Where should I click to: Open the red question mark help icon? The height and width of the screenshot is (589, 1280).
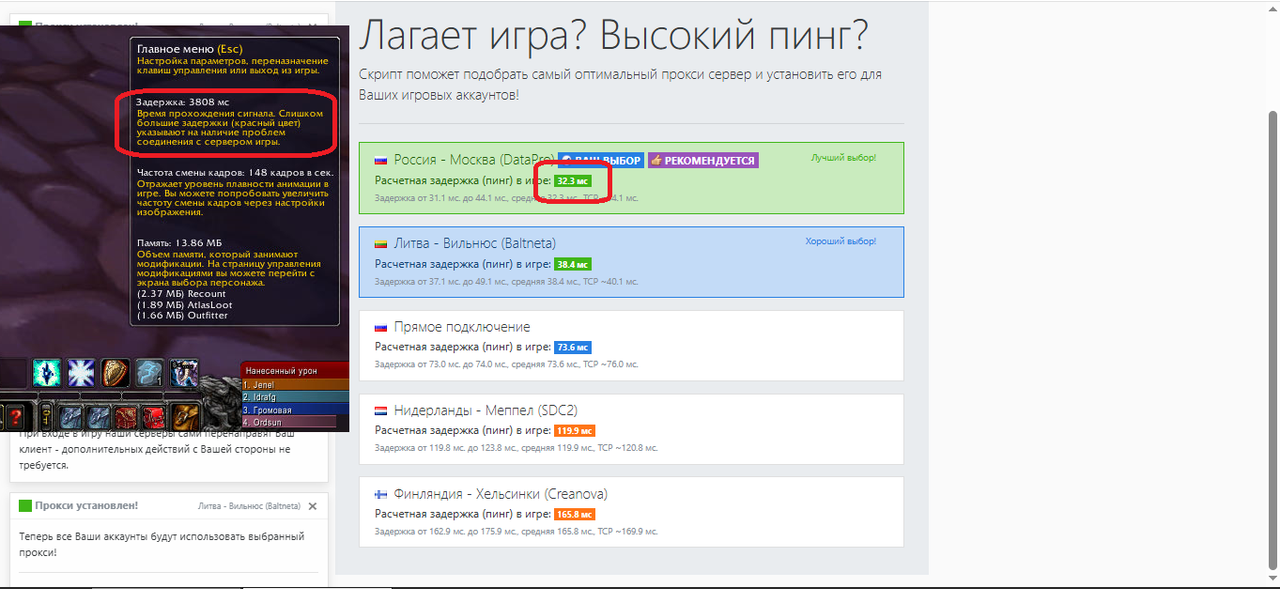[x=15, y=417]
